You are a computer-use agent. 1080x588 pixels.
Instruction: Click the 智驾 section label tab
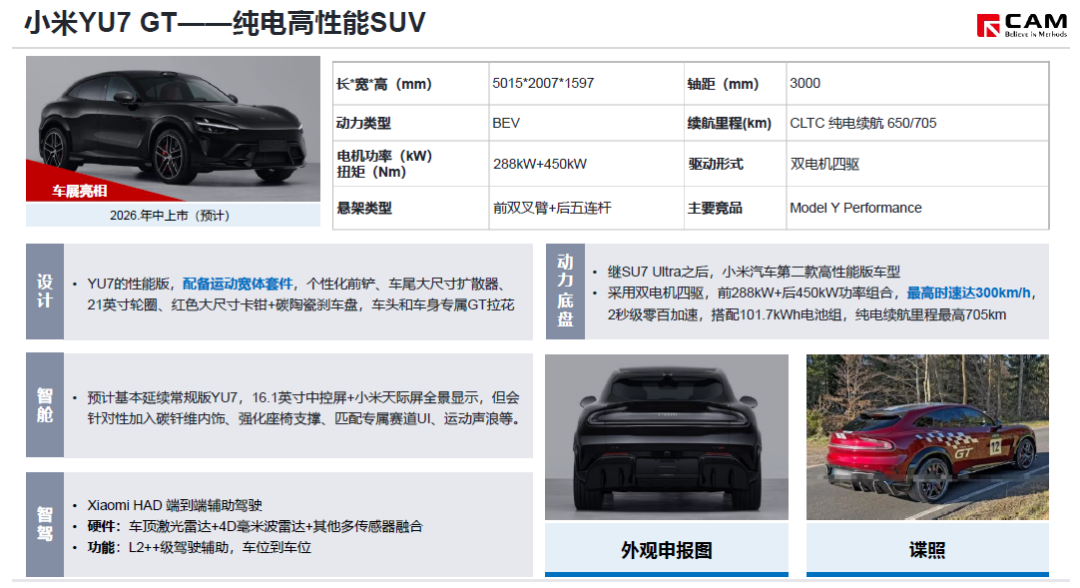(45, 525)
